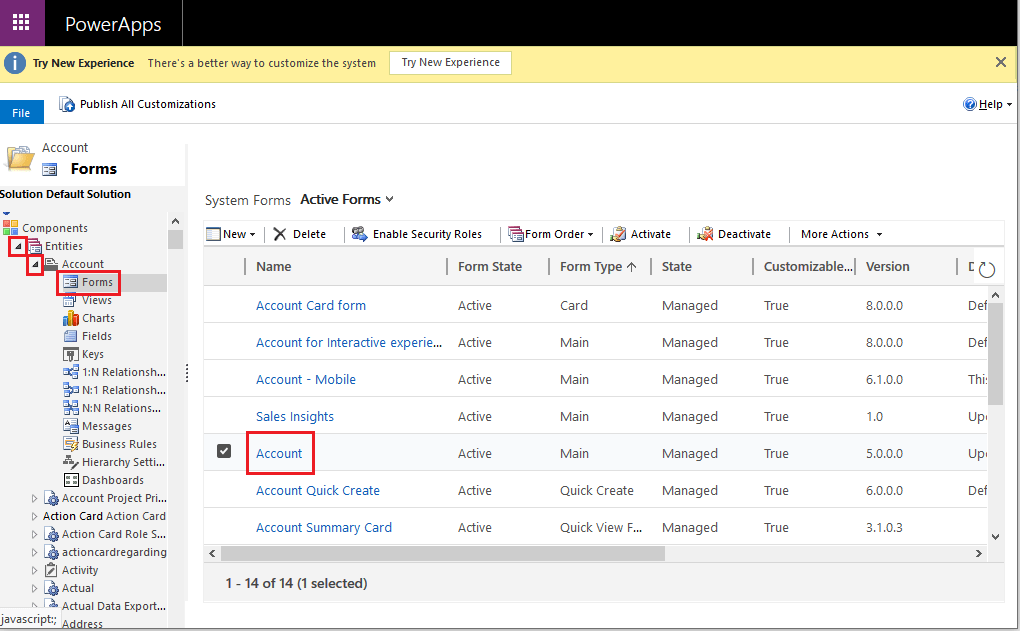
Task: Open the Account Card form link
Action: (310, 305)
